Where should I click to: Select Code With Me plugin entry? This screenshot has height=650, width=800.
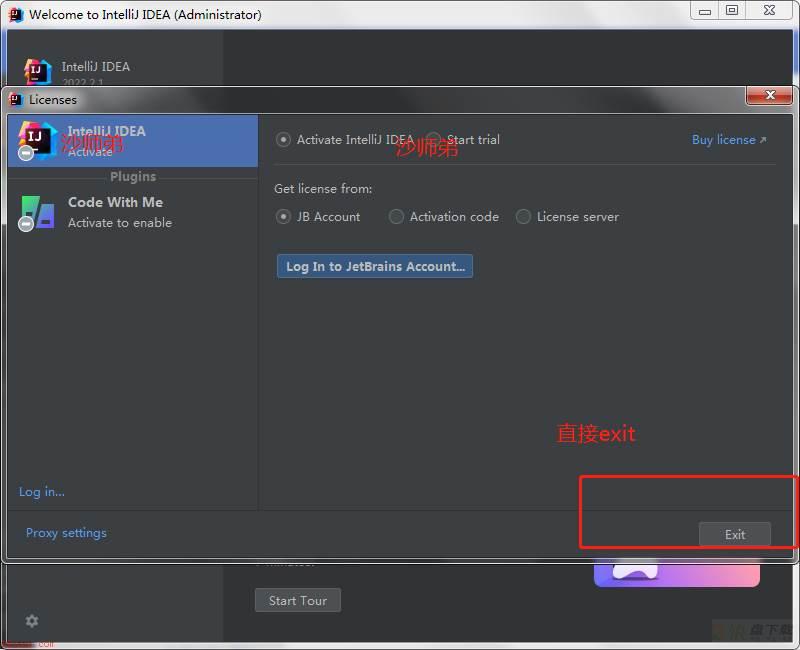(x=133, y=212)
